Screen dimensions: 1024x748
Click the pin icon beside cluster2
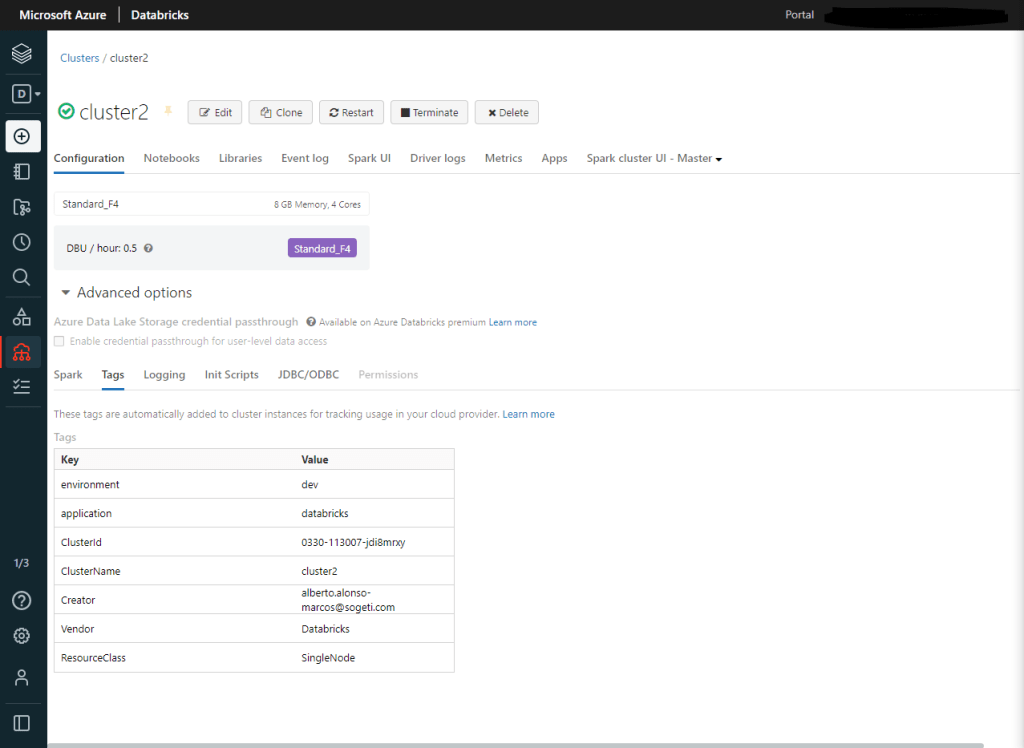[x=168, y=111]
